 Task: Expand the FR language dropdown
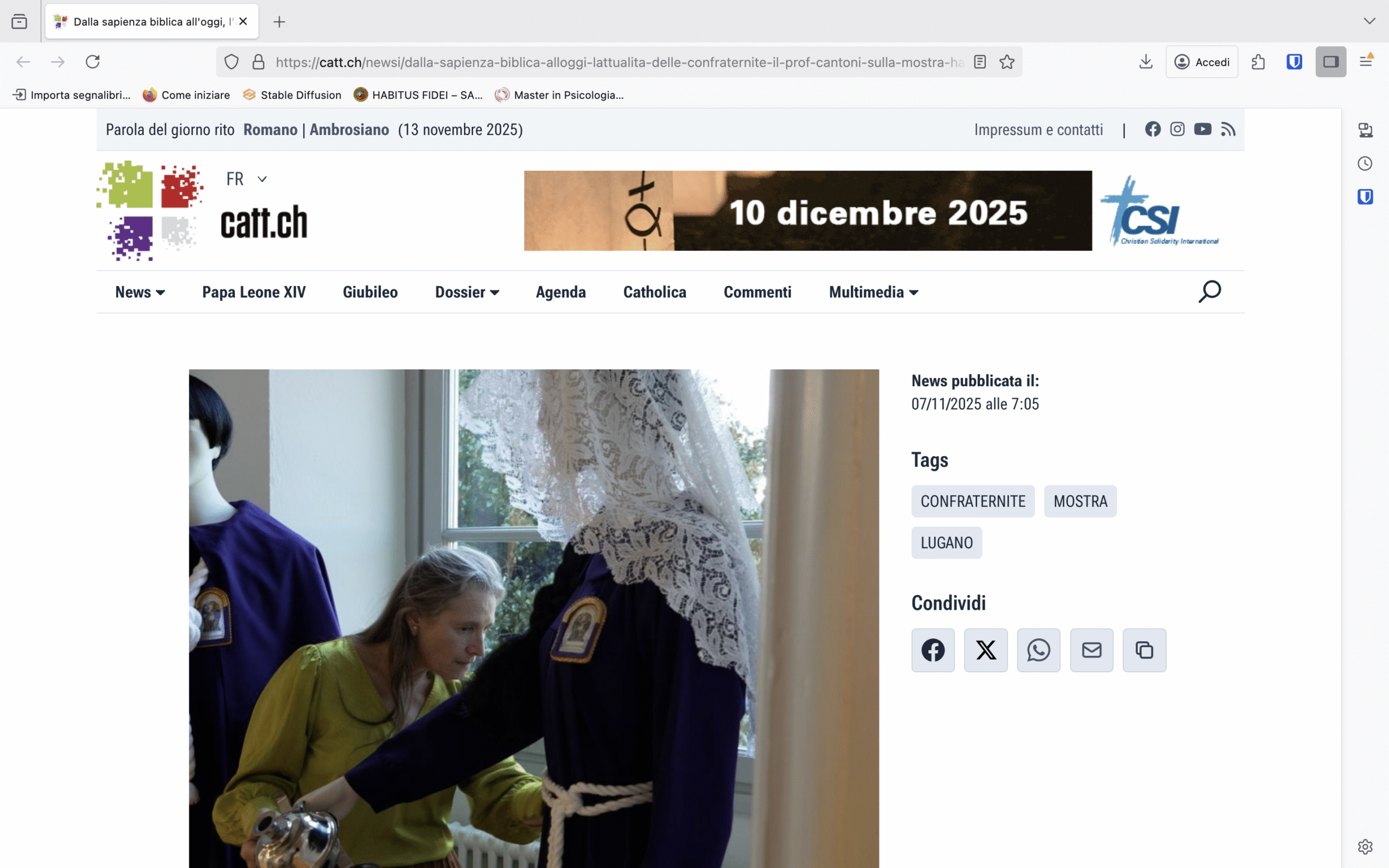coord(246,179)
